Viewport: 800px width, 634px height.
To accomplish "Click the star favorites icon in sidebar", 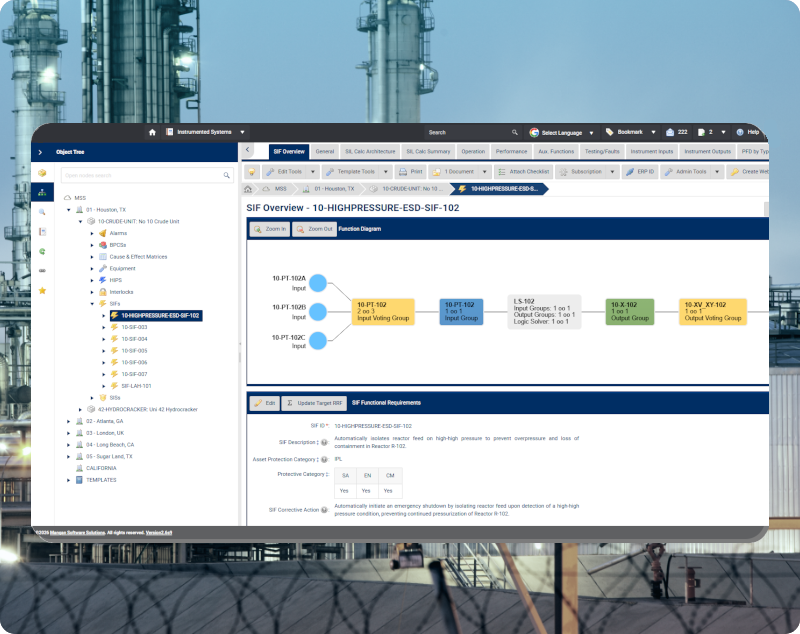I will click(42, 290).
